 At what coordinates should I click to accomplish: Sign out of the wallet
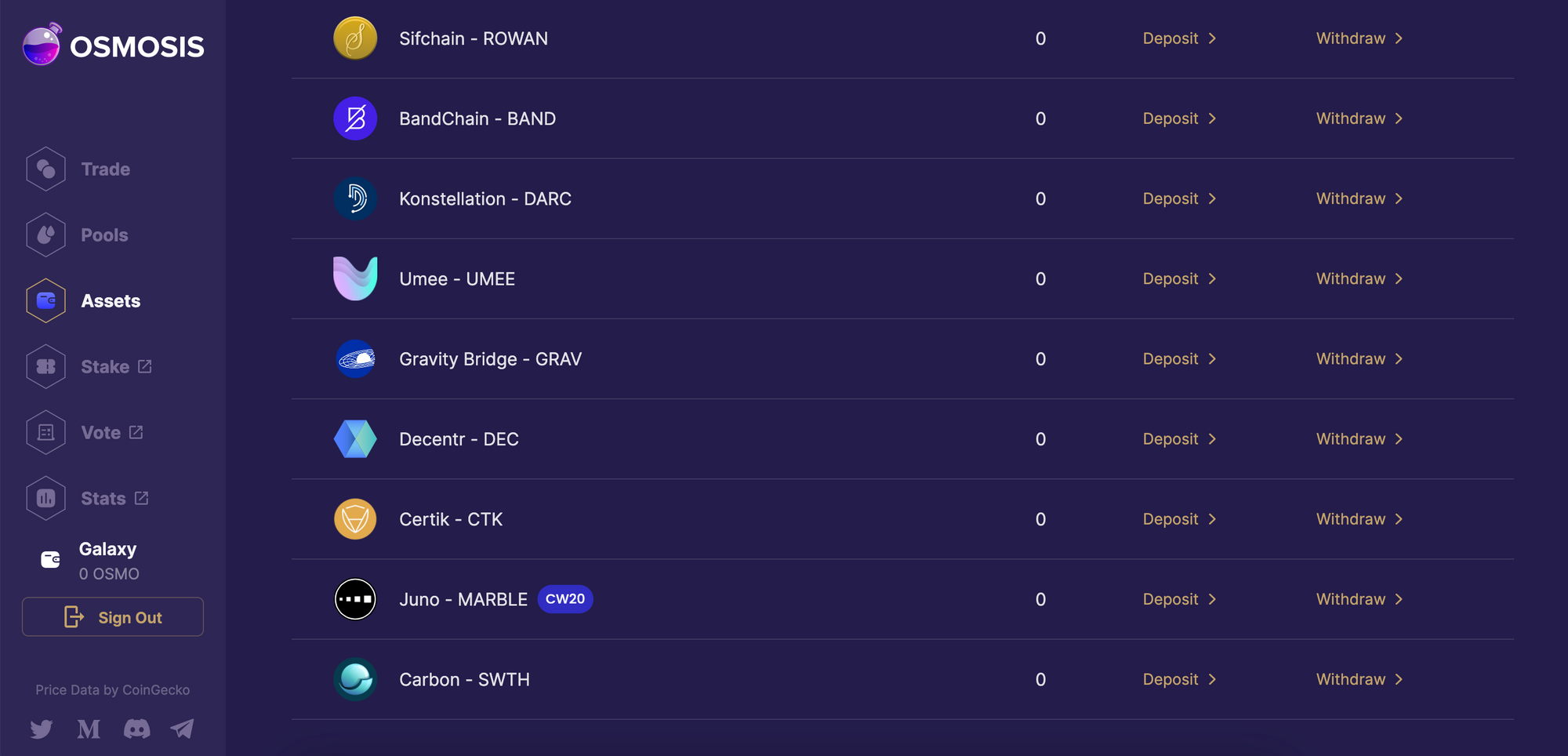[113, 617]
